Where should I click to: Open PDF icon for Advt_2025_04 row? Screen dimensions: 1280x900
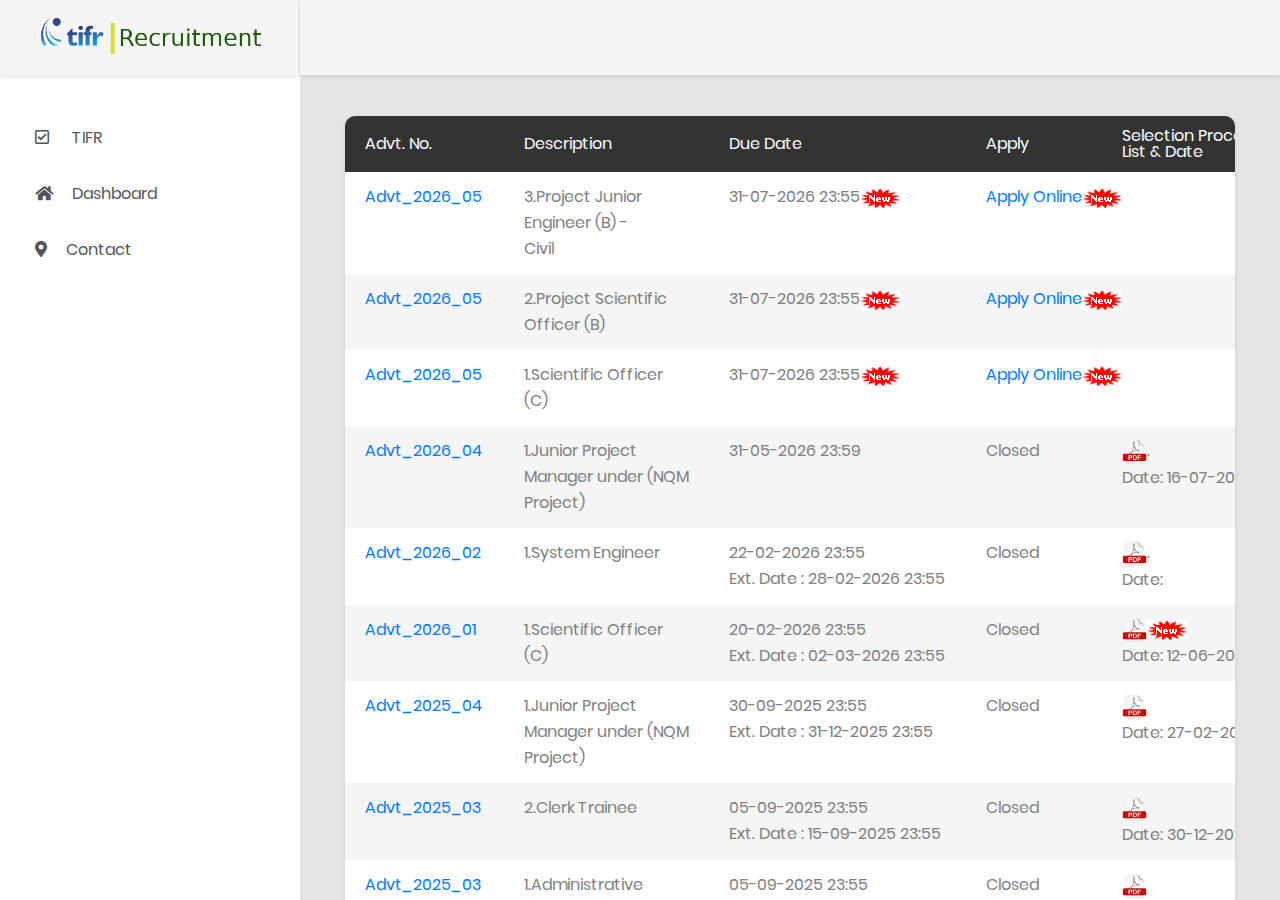pos(1134,706)
